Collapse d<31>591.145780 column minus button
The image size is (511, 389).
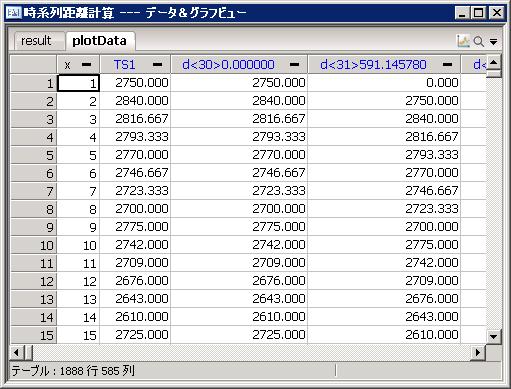(447, 64)
